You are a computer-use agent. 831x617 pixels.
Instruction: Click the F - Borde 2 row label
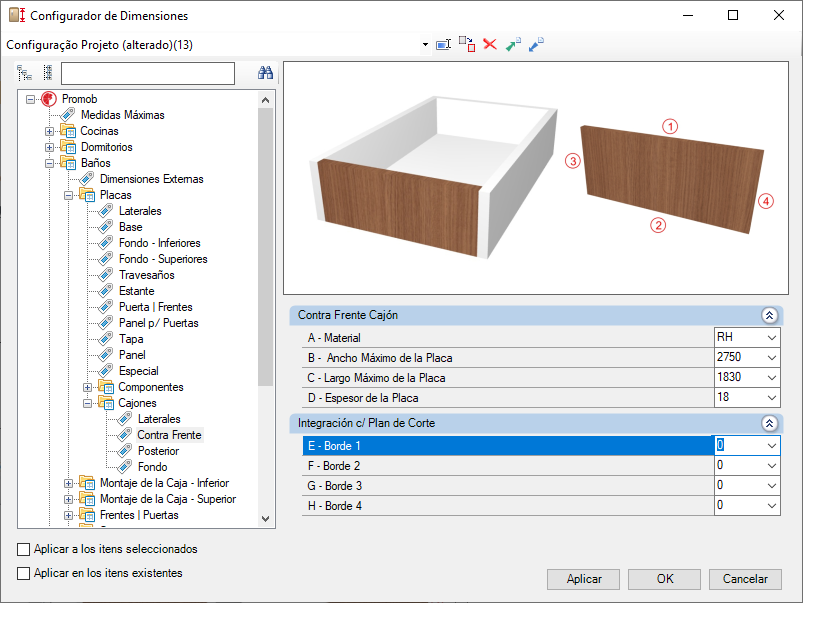point(334,466)
